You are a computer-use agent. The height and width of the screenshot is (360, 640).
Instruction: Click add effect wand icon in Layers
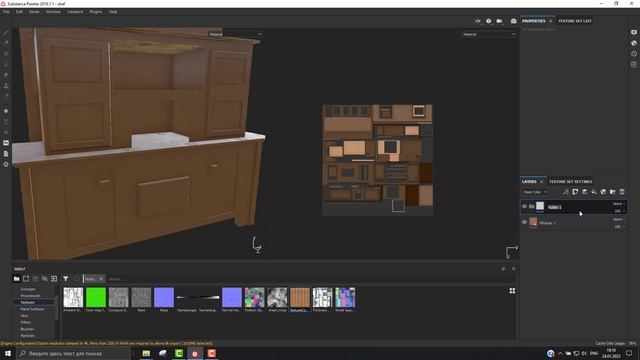click(566, 192)
